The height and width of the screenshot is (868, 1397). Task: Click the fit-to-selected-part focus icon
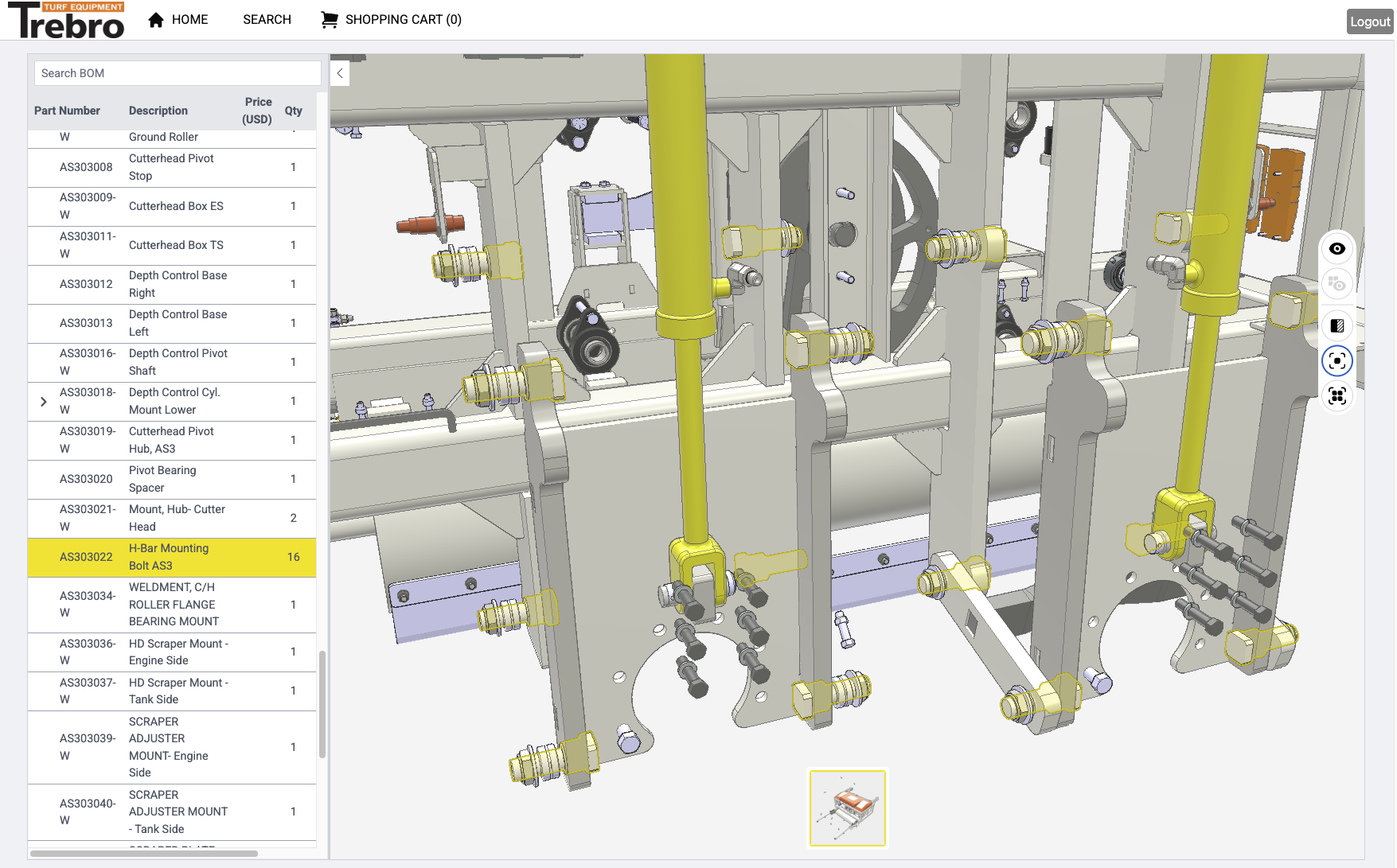coord(1337,361)
